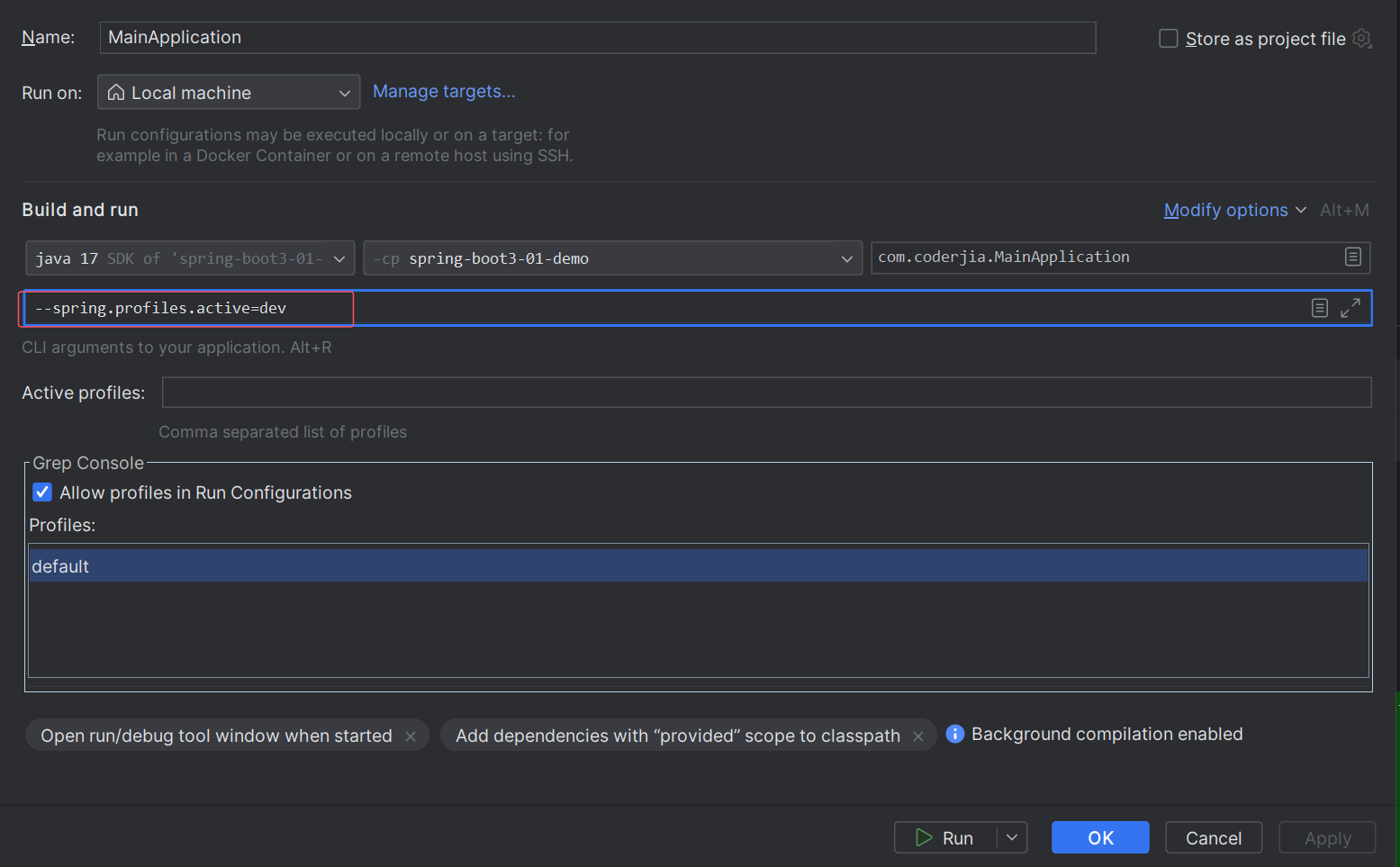Open the Run on Local machine dropdown
Viewport: 1400px width, 867px height.
229,93
